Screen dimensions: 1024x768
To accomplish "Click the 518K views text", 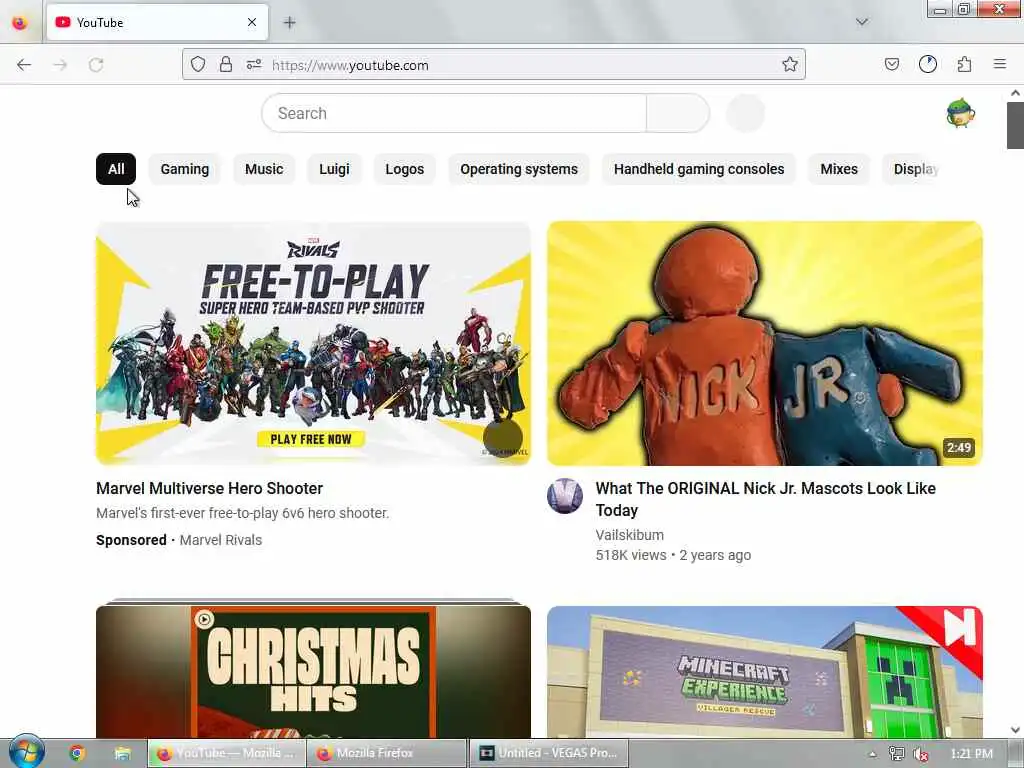I will point(631,555).
